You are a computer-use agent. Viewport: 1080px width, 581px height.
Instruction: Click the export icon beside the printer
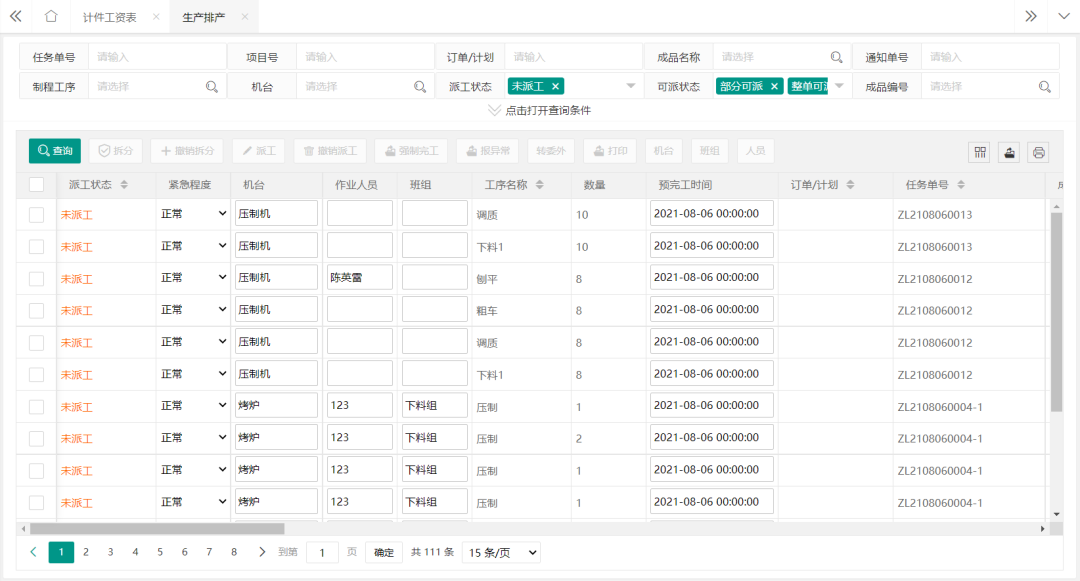pos(1010,152)
